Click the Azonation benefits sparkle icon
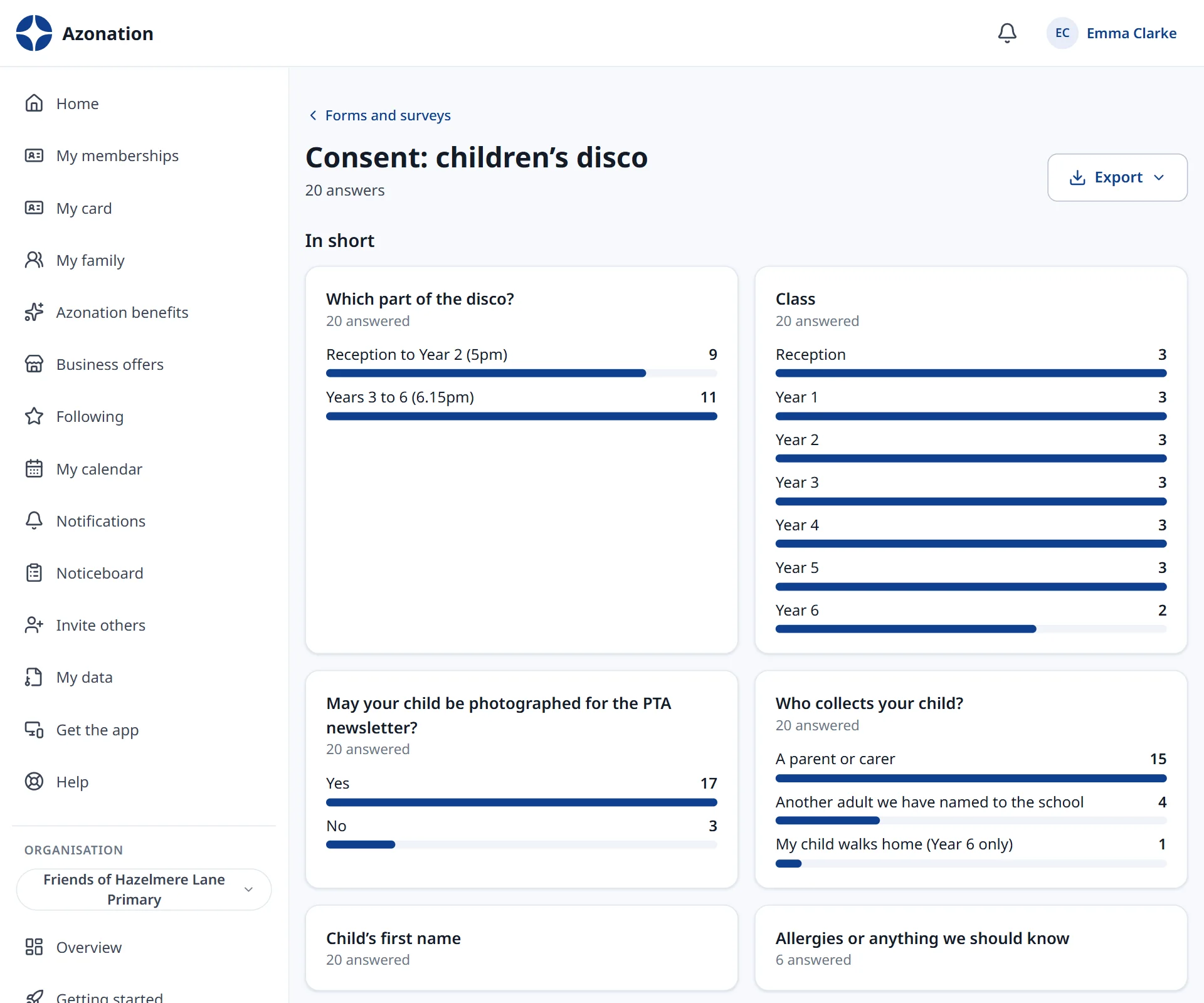This screenshot has height=1003, width=1204. pyautogui.click(x=34, y=312)
